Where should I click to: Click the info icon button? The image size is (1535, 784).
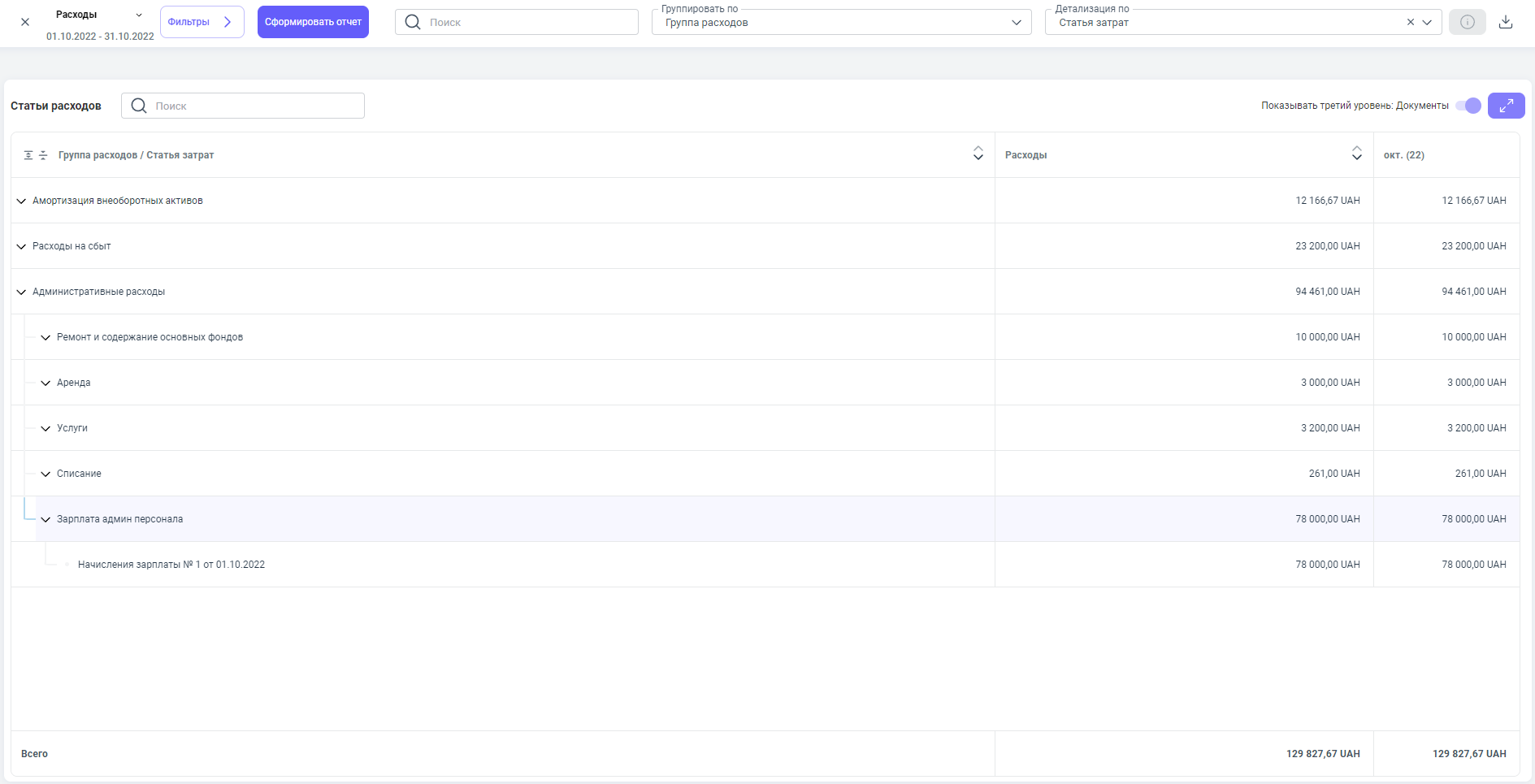point(1467,22)
